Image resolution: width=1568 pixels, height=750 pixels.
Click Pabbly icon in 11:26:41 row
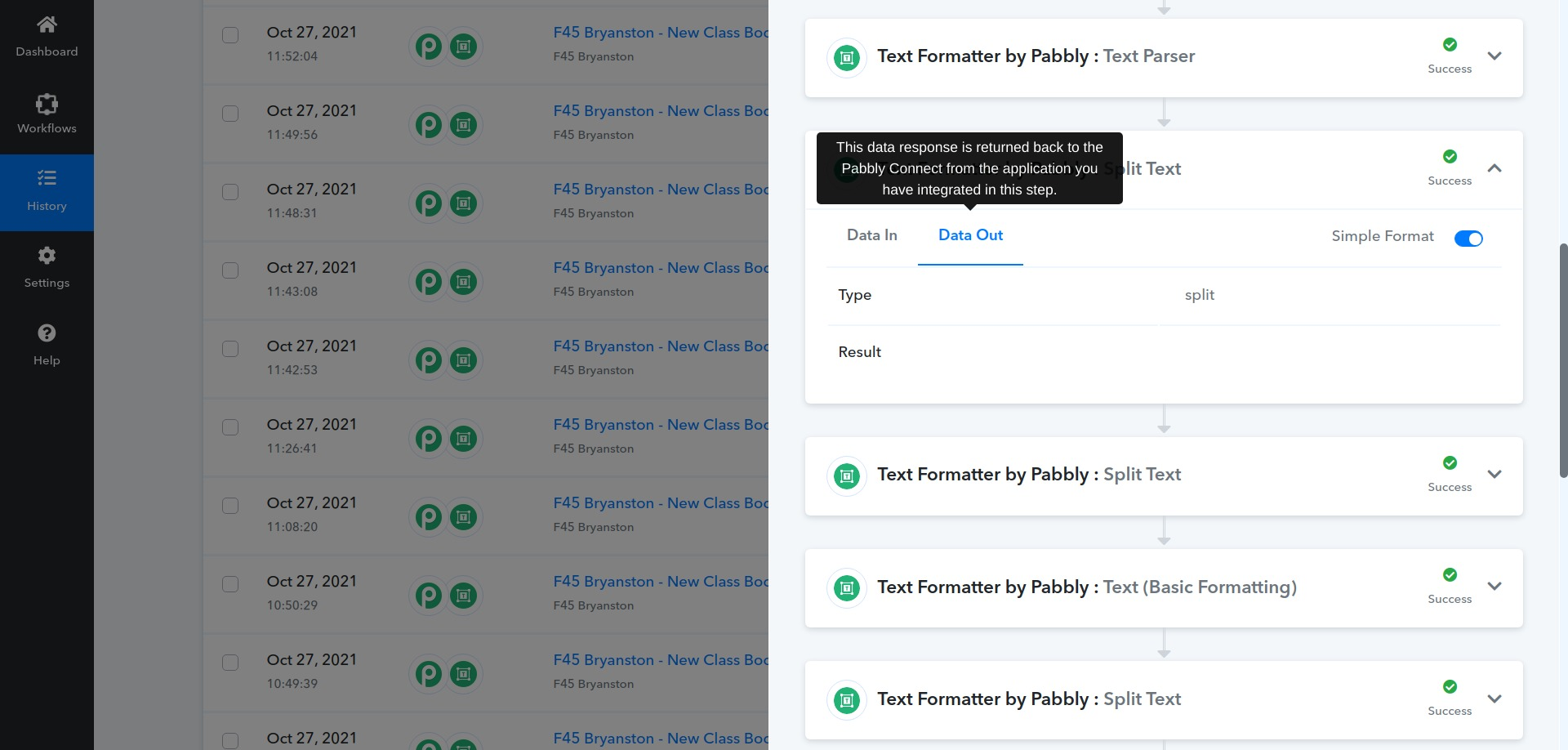coord(429,439)
